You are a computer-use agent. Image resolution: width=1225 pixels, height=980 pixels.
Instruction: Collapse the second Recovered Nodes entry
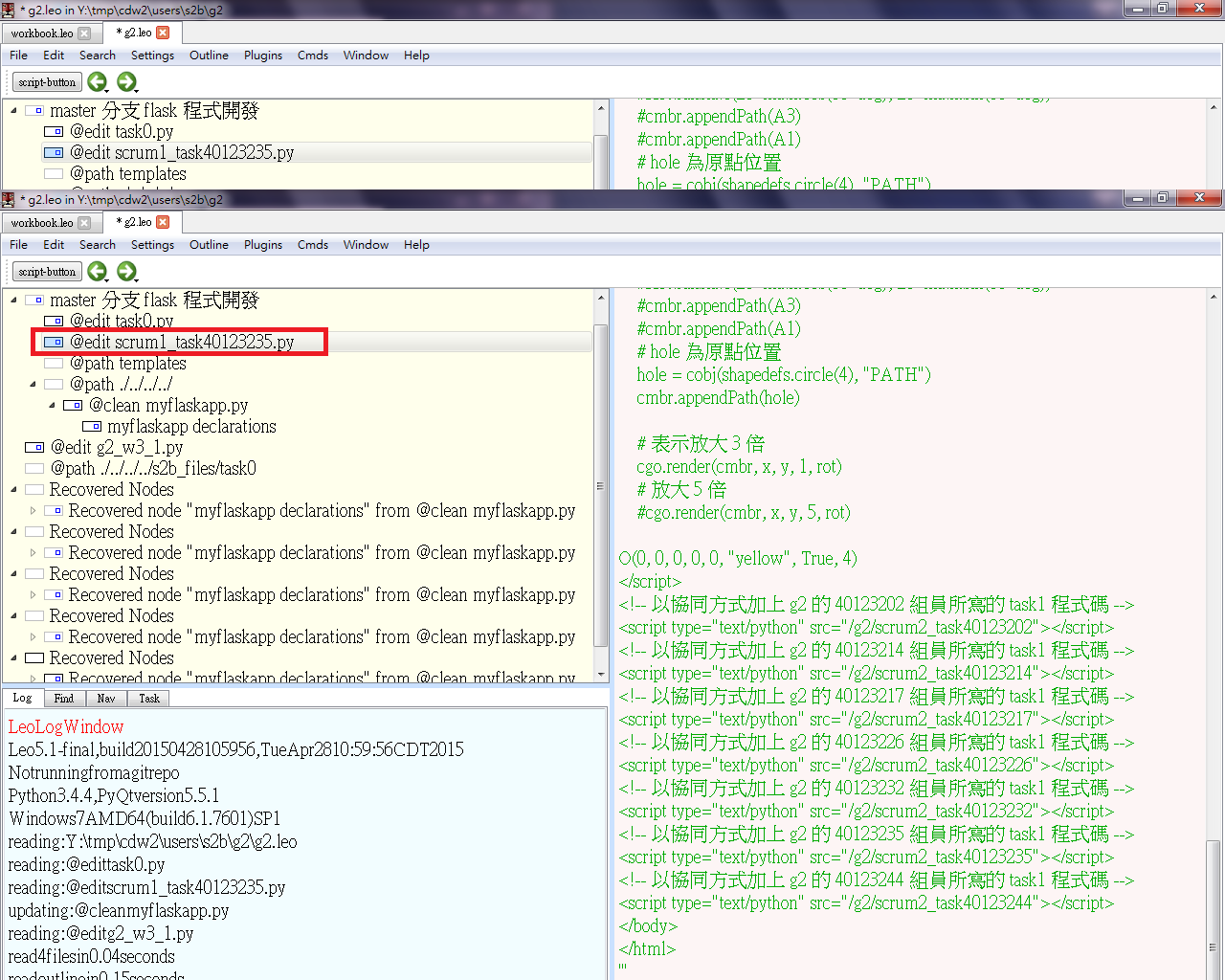(x=13, y=532)
